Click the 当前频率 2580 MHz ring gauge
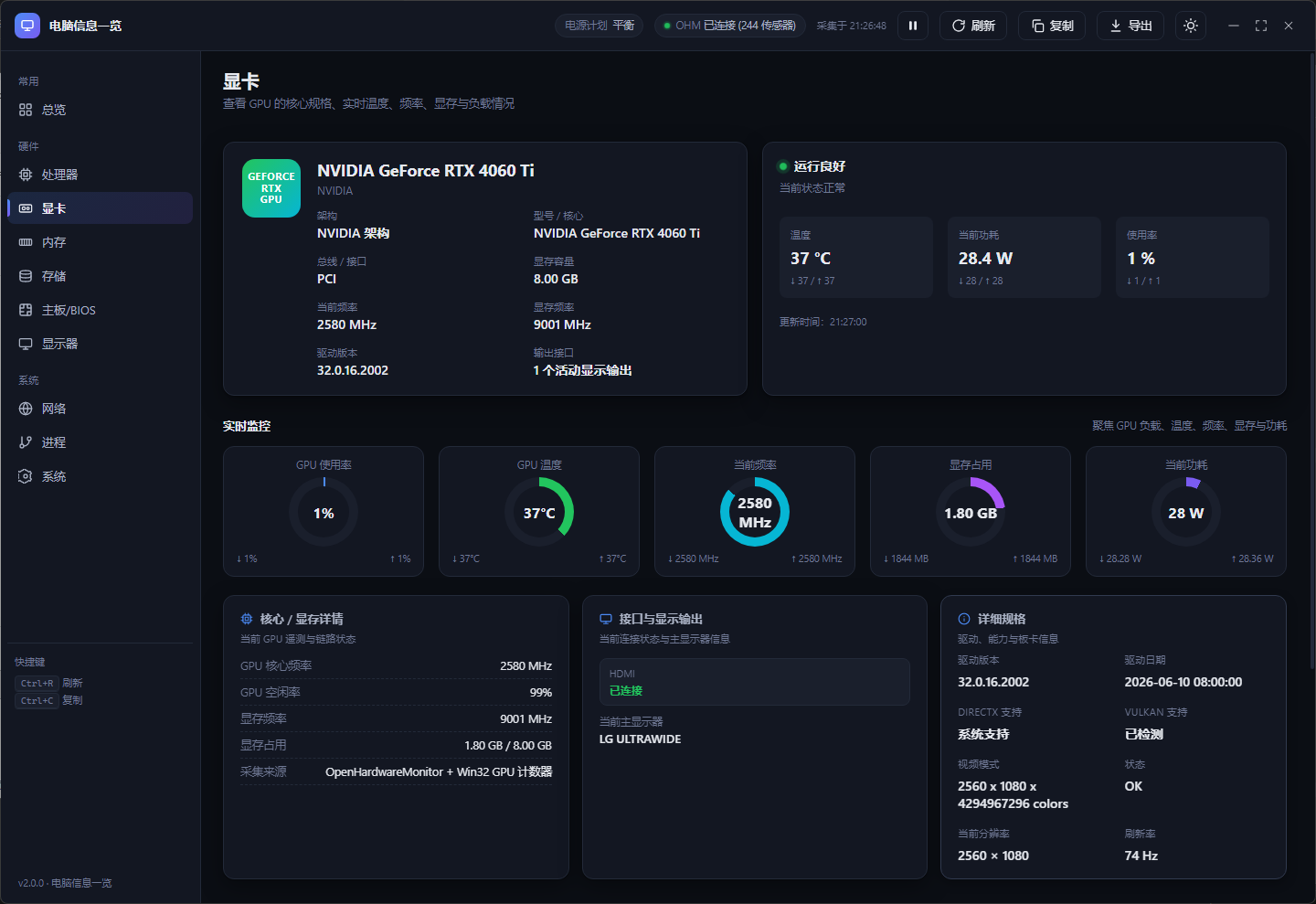Image resolution: width=1316 pixels, height=904 pixels. (x=755, y=512)
